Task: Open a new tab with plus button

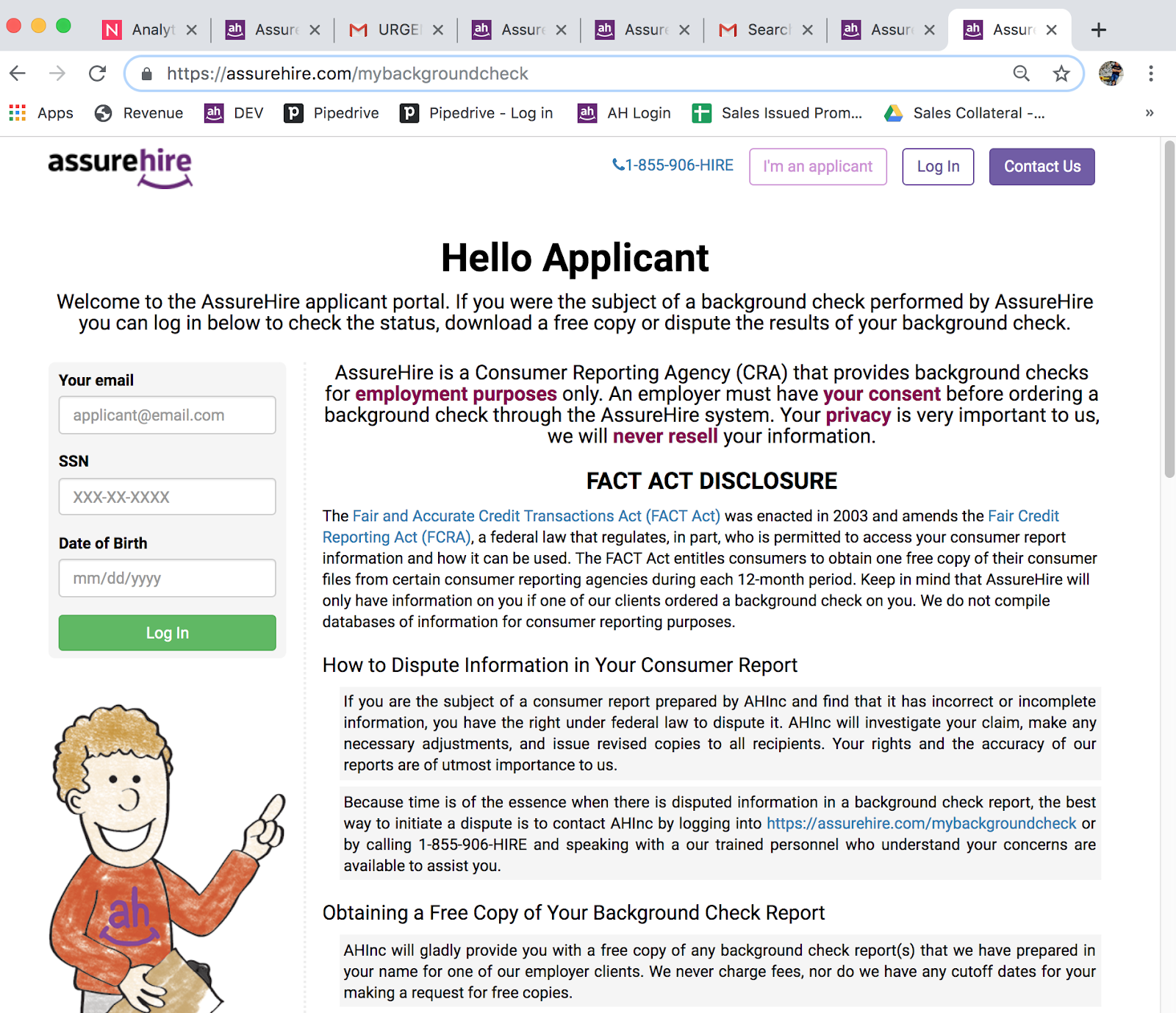Action: point(1098,30)
